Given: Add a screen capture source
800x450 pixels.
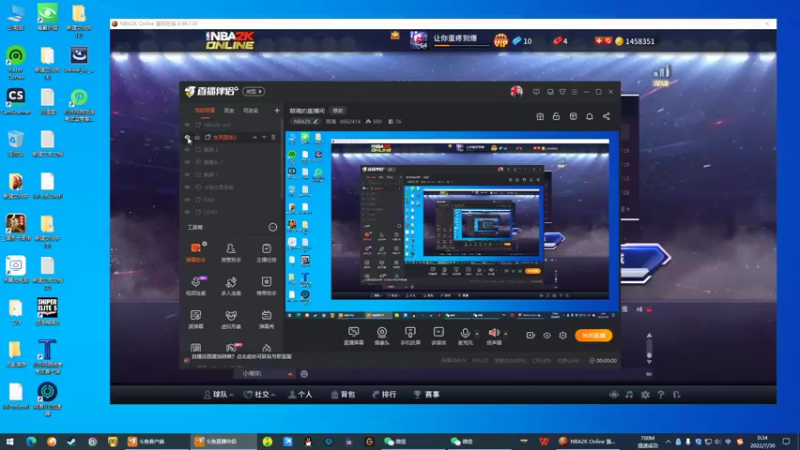Looking at the screenshot, I should (x=354, y=336).
